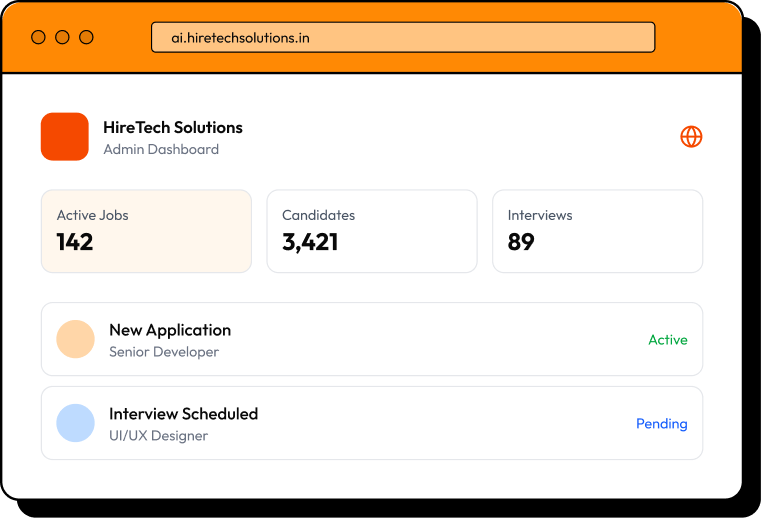Click the green Active status label
Screen dimensions: 761x518
point(667,340)
